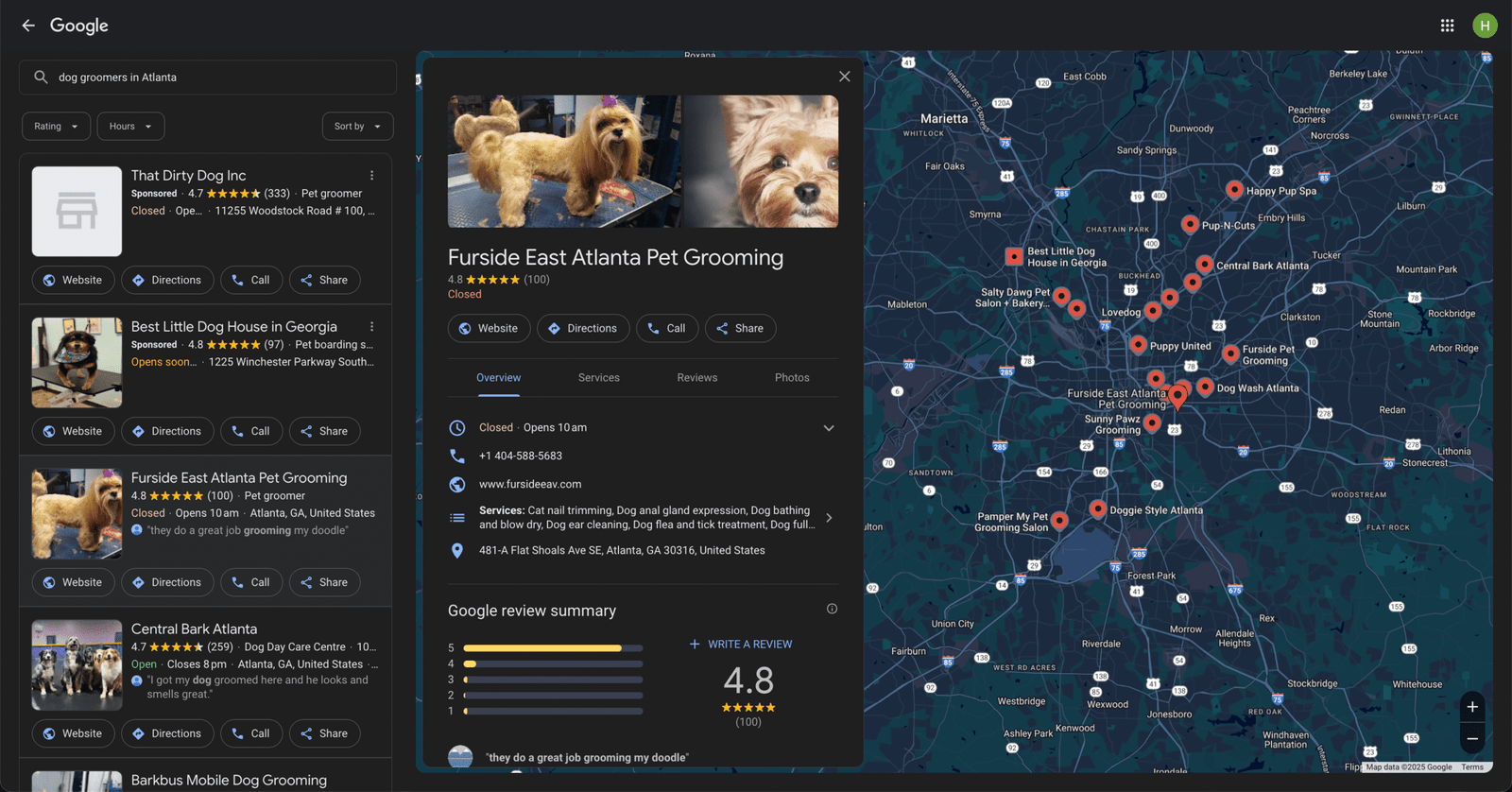Expand the Services list arrow
The height and width of the screenshot is (792, 1512).
click(x=829, y=518)
